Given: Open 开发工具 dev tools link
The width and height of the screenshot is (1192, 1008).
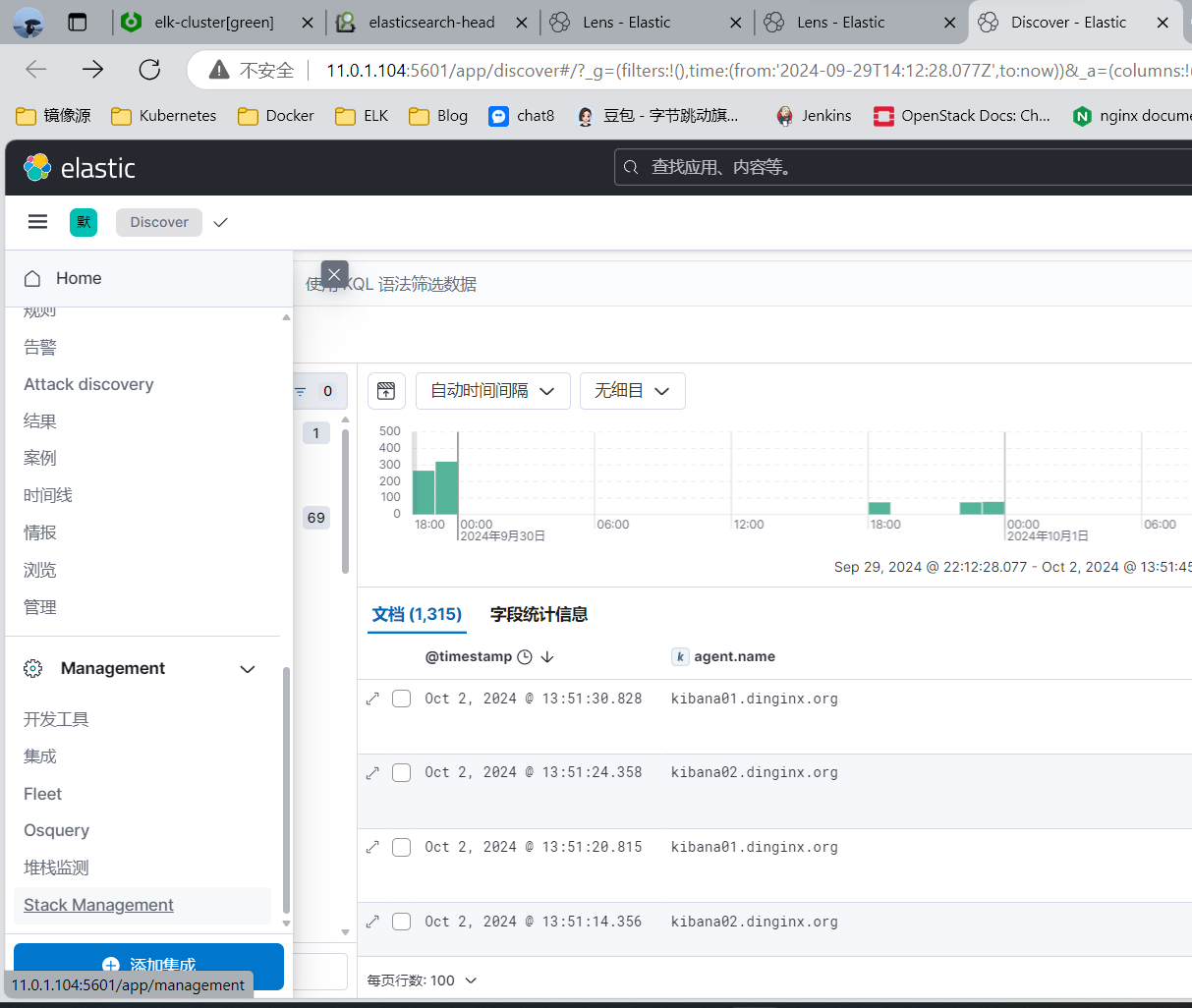Looking at the screenshot, I should coord(56,719).
